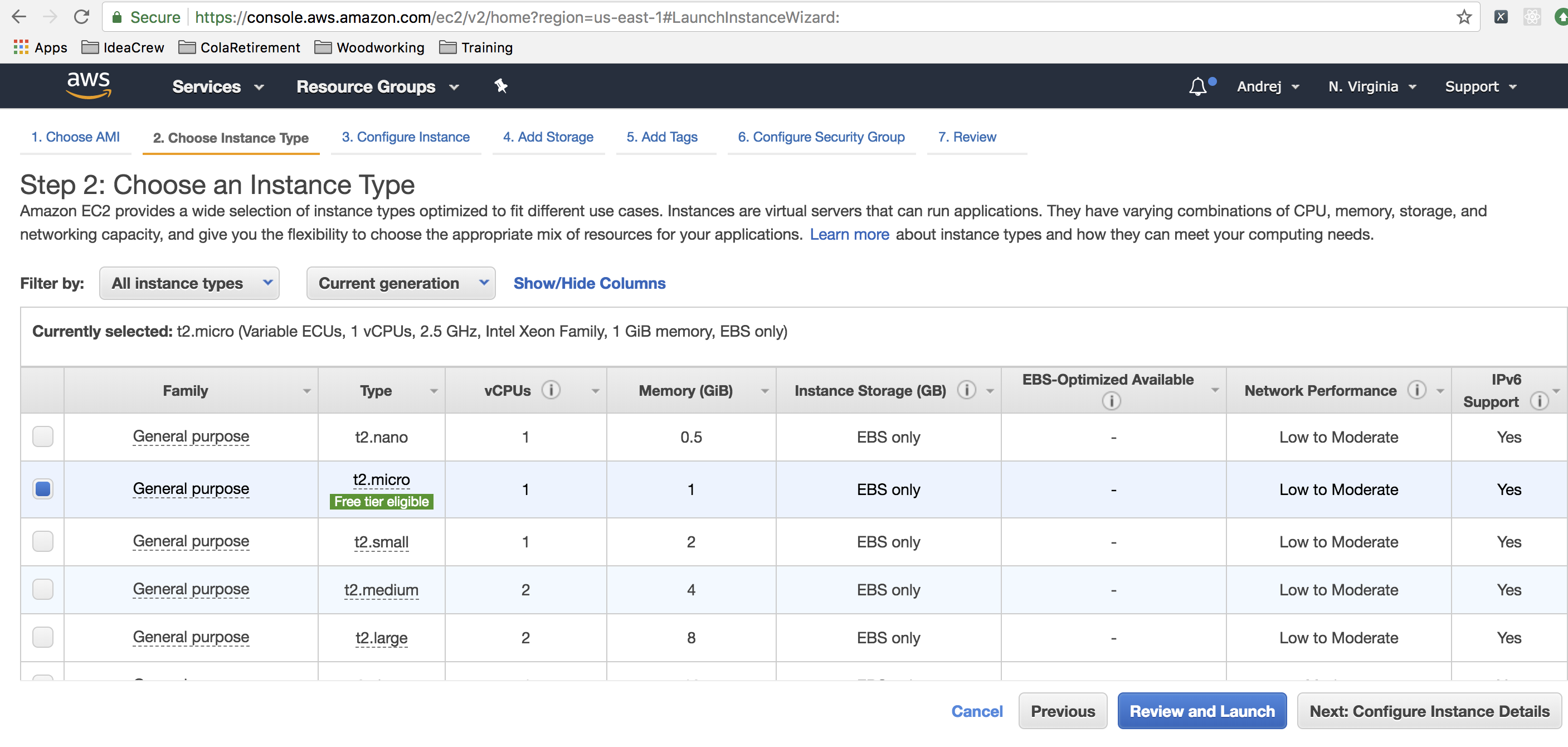Reload the page
Screen dimensions: 1568x747
[81, 16]
